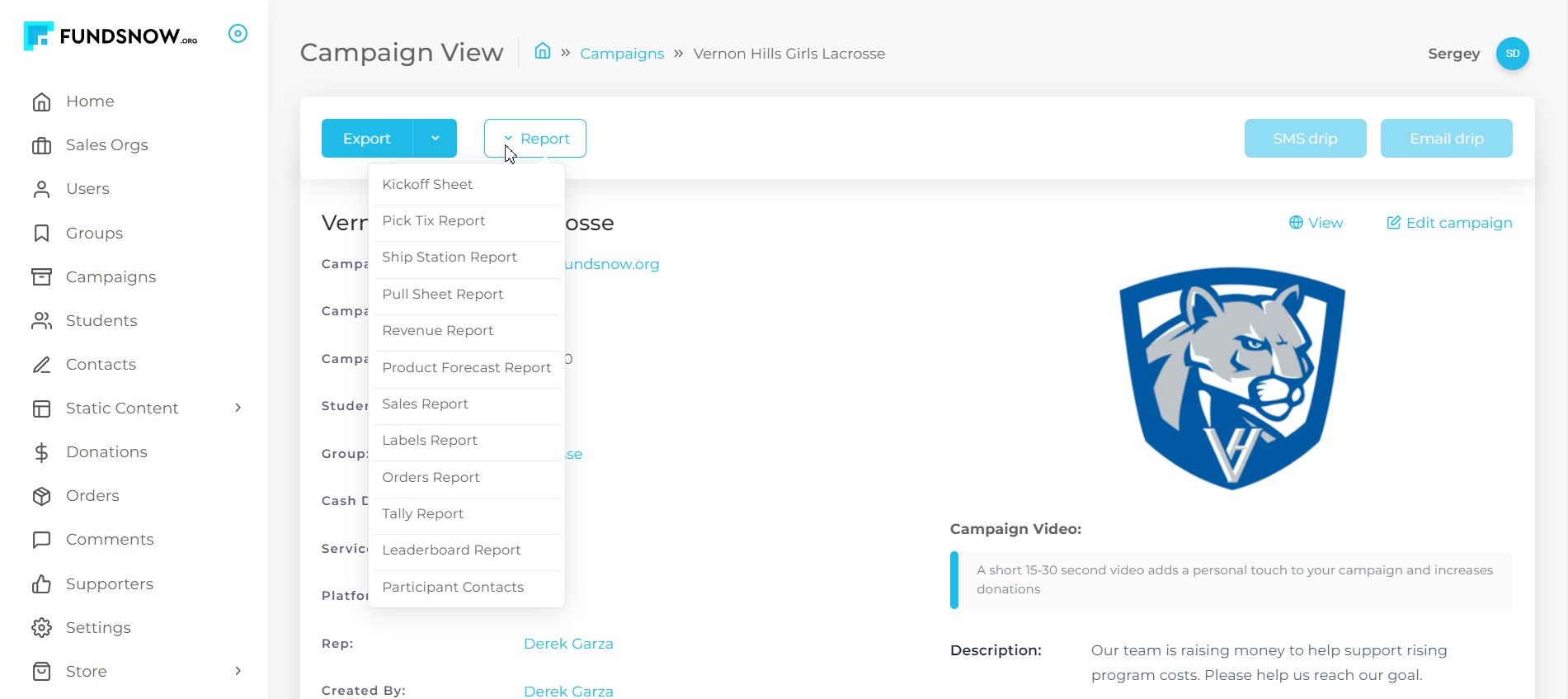
Task: Expand the Store submenu arrow
Action: [x=238, y=671]
